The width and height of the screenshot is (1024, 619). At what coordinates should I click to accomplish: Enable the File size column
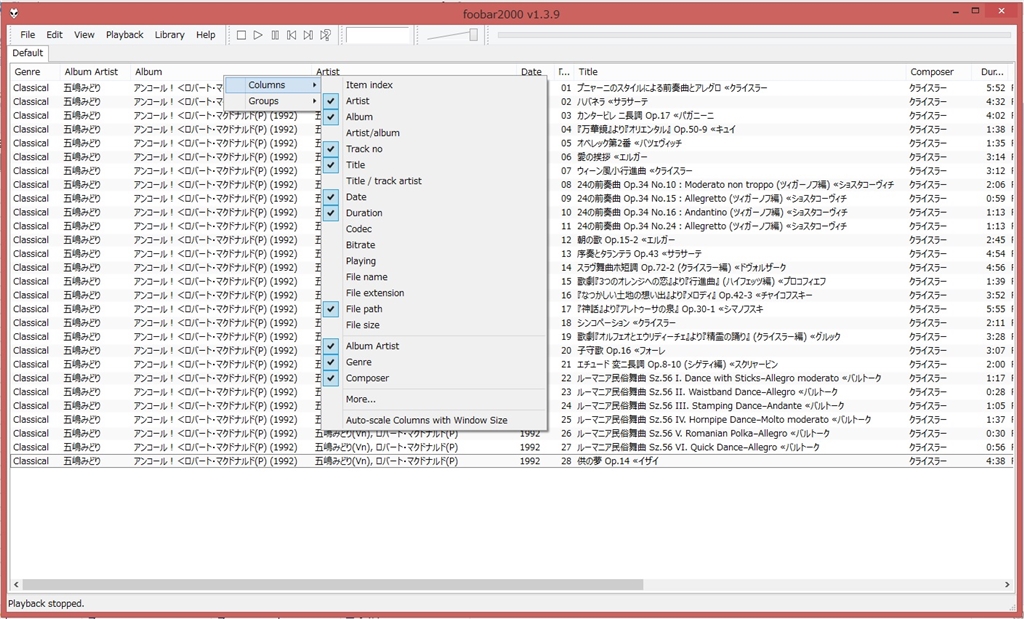tap(434, 325)
